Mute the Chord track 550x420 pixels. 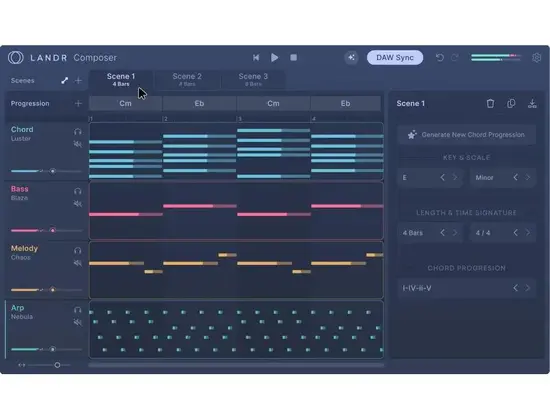tap(78, 144)
